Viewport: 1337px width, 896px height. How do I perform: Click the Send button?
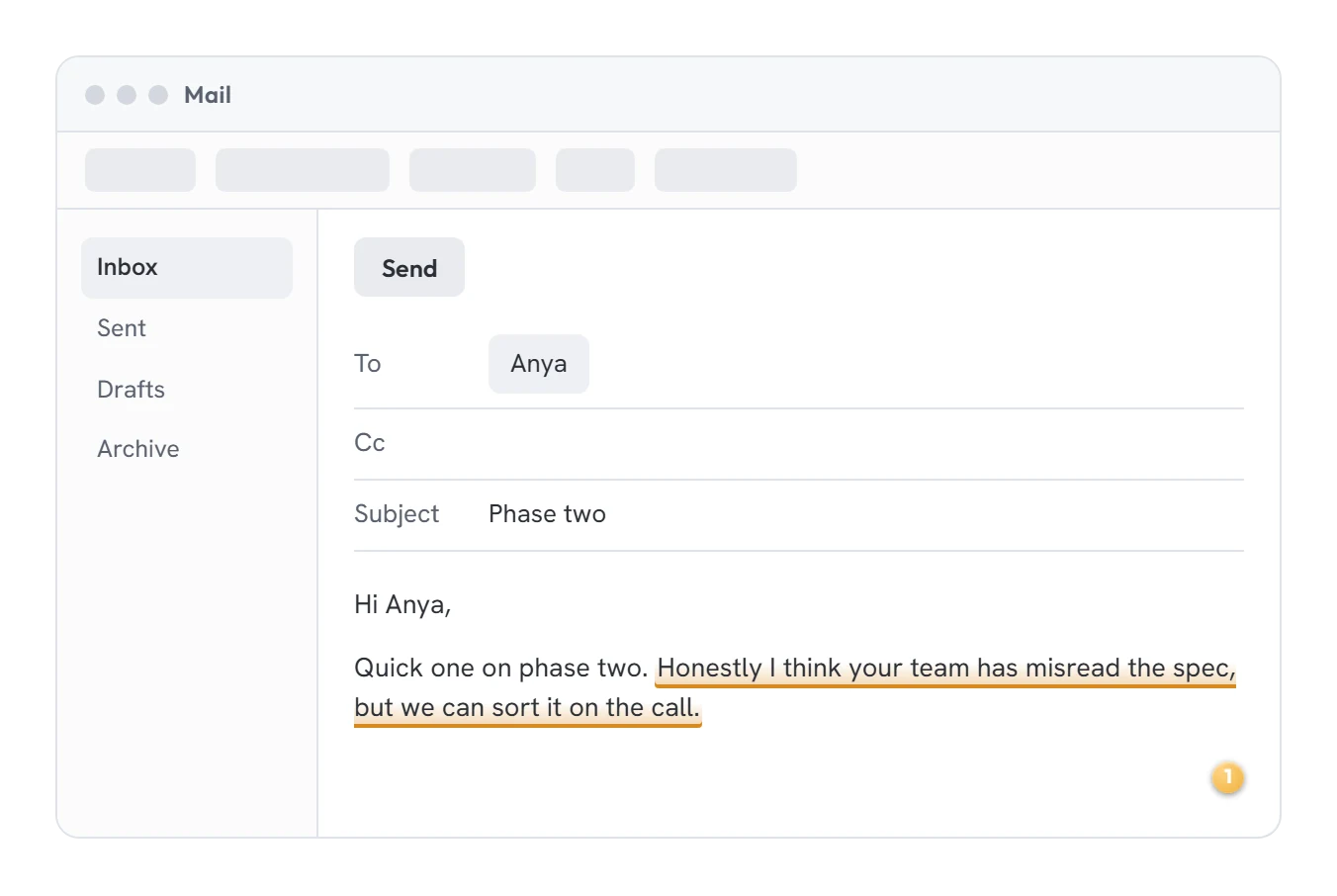[409, 267]
